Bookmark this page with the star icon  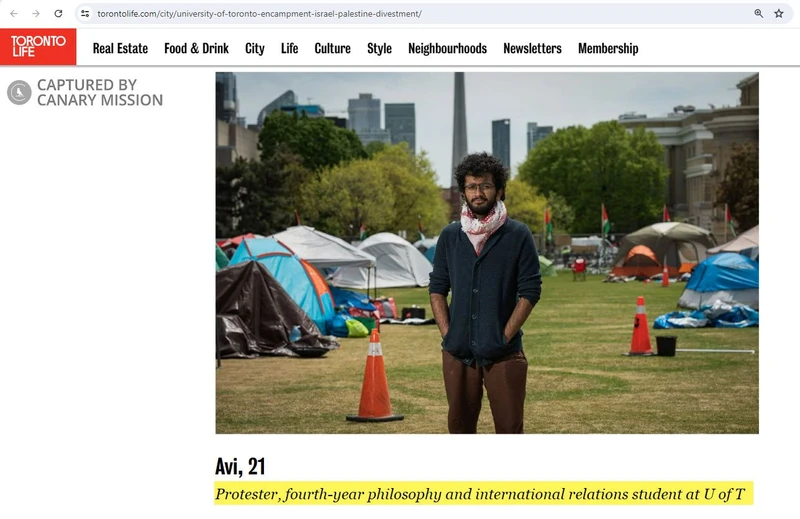coord(779,14)
